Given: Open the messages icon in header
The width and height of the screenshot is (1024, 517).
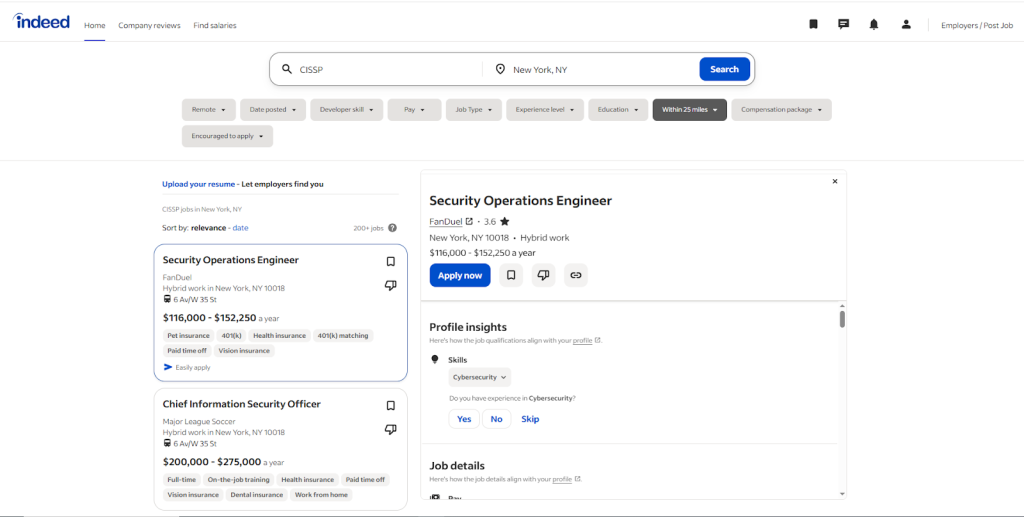Looking at the screenshot, I should (843, 24).
